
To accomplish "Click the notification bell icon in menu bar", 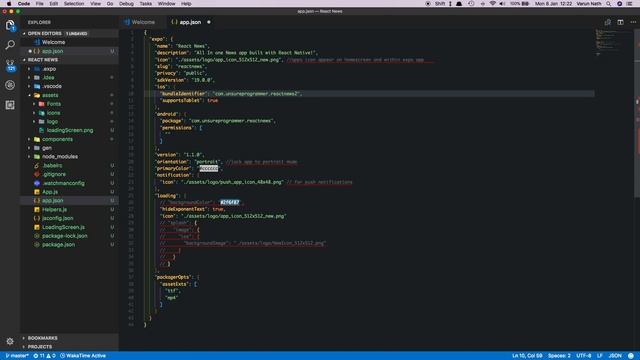I will tap(459, 4).
